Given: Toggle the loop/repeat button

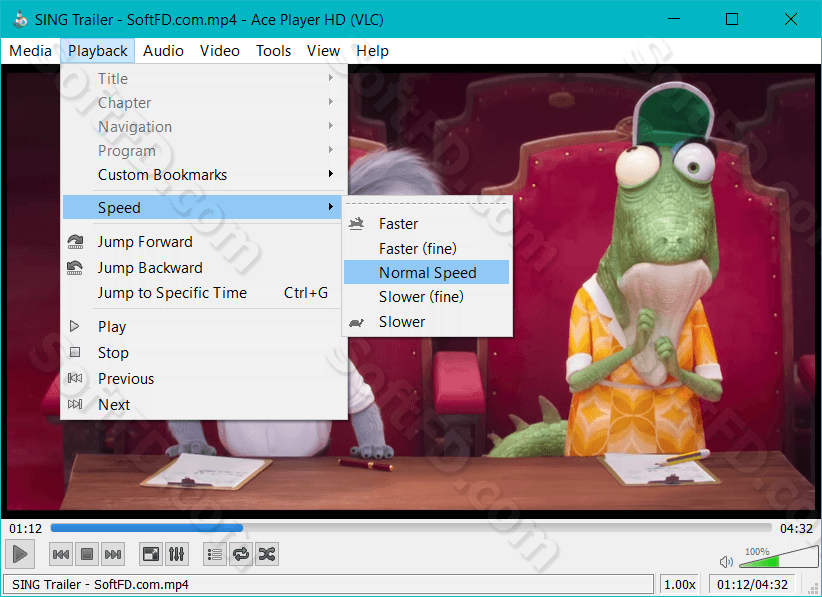Looking at the screenshot, I should pos(241,554).
